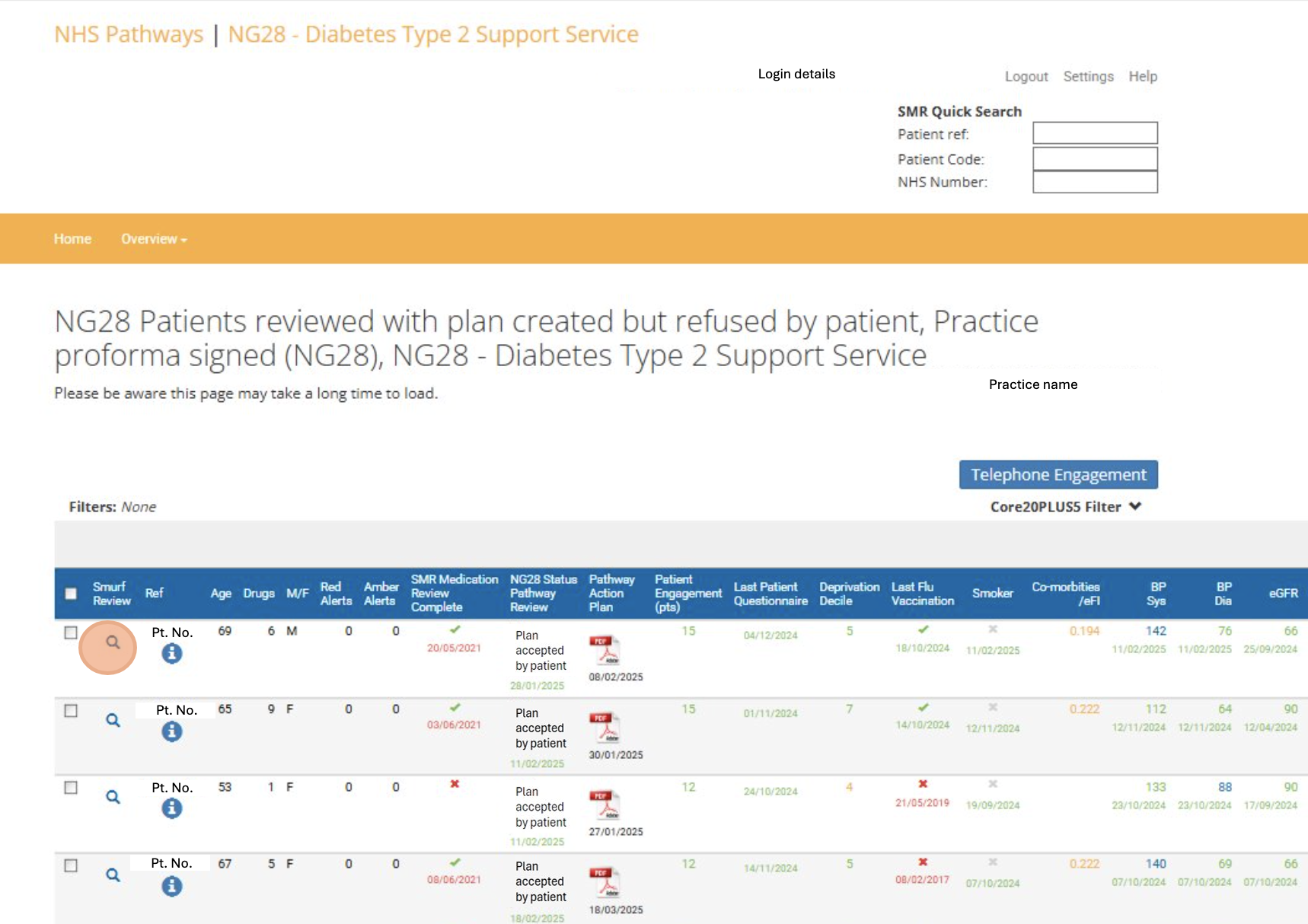Sort by Co-morbities /eFI column header
1308x924 pixels.
[1066, 594]
